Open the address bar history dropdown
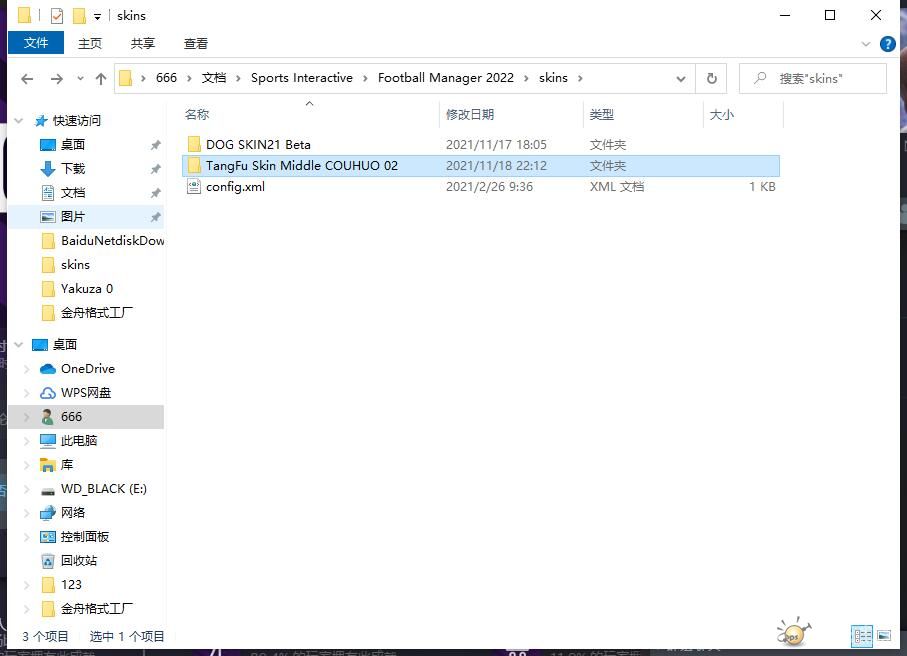The width and height of the screenshot is (907, 656). tap(681, 79)
